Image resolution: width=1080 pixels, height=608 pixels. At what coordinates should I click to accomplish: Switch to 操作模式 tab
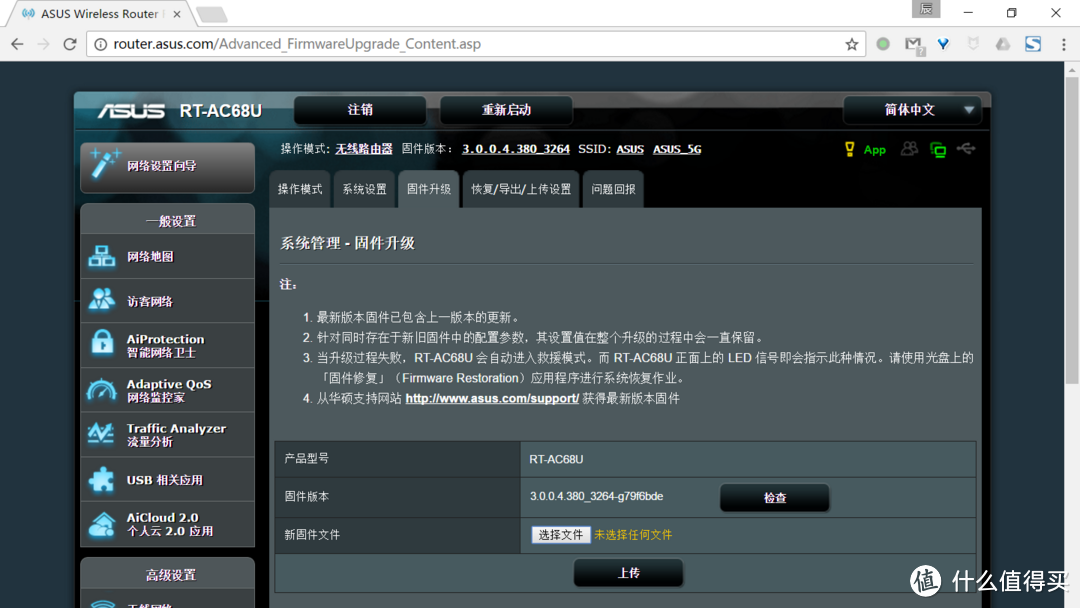click(x=300, y=189)
